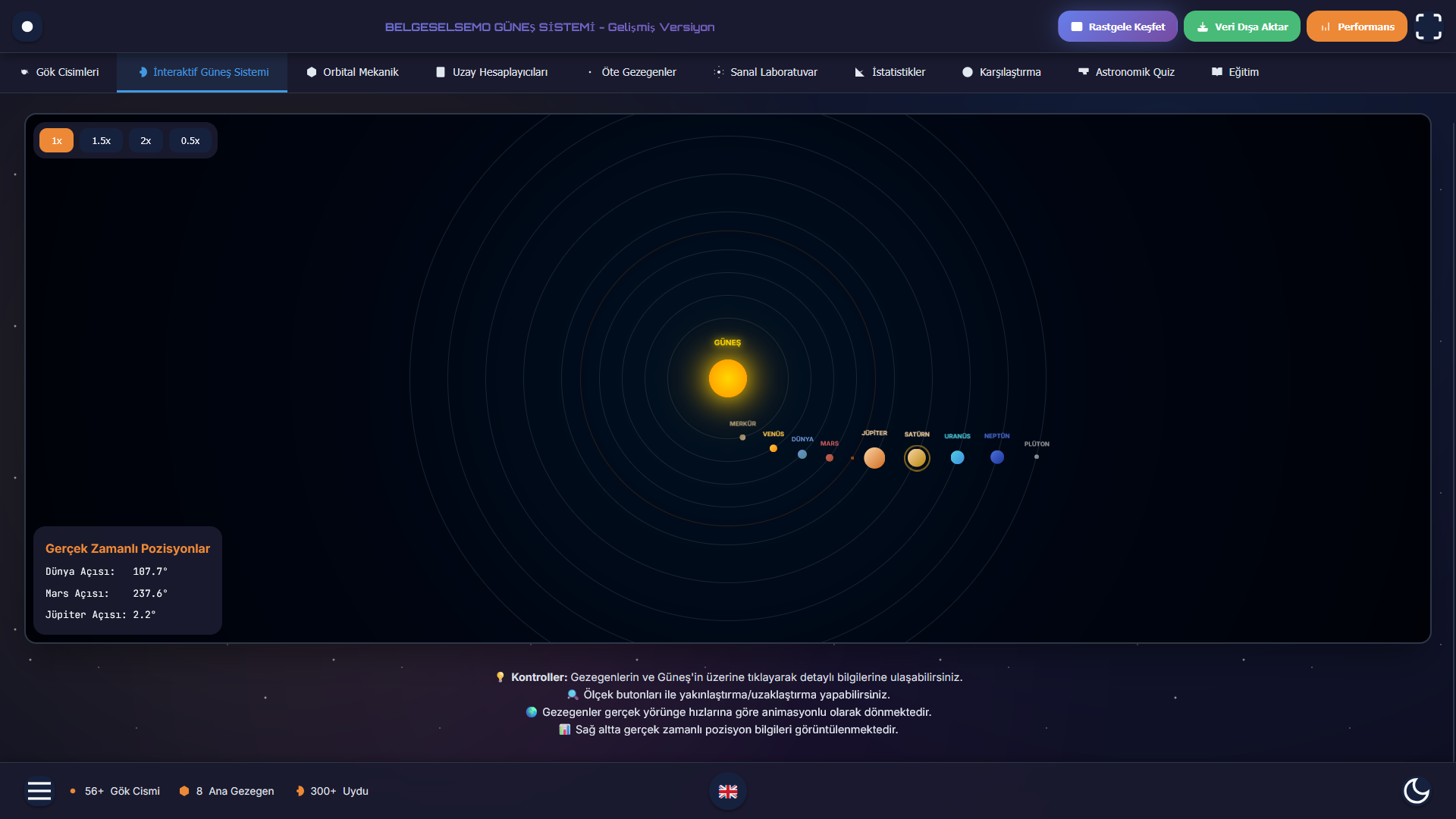Screen dimensions: 1456x819
Task: Switch to the Astronomik Quiz tab
Action: pyautogui.click(x=1126, y=72)
